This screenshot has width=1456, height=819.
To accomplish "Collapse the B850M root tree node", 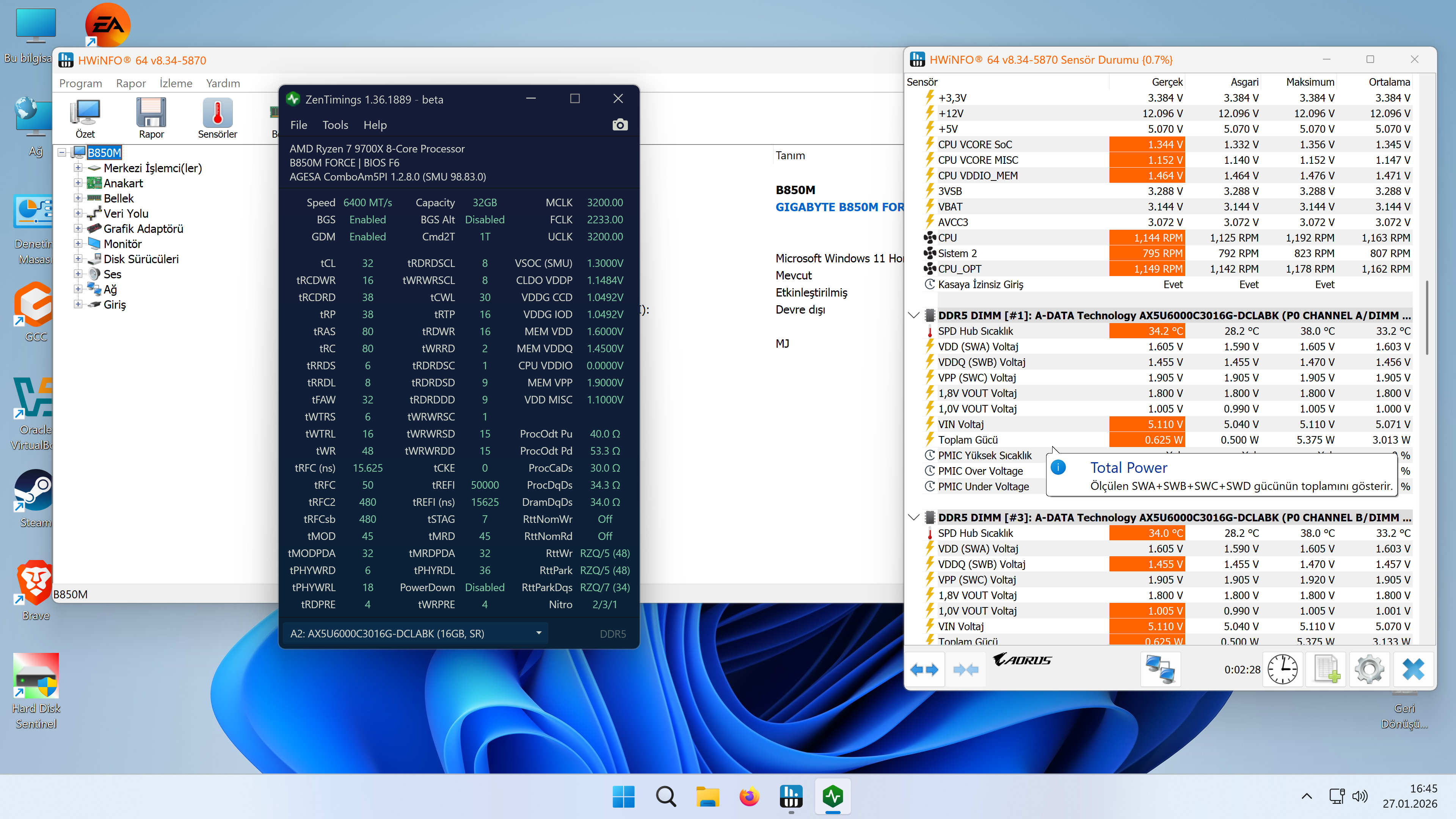I will click(x=62, y=152).
